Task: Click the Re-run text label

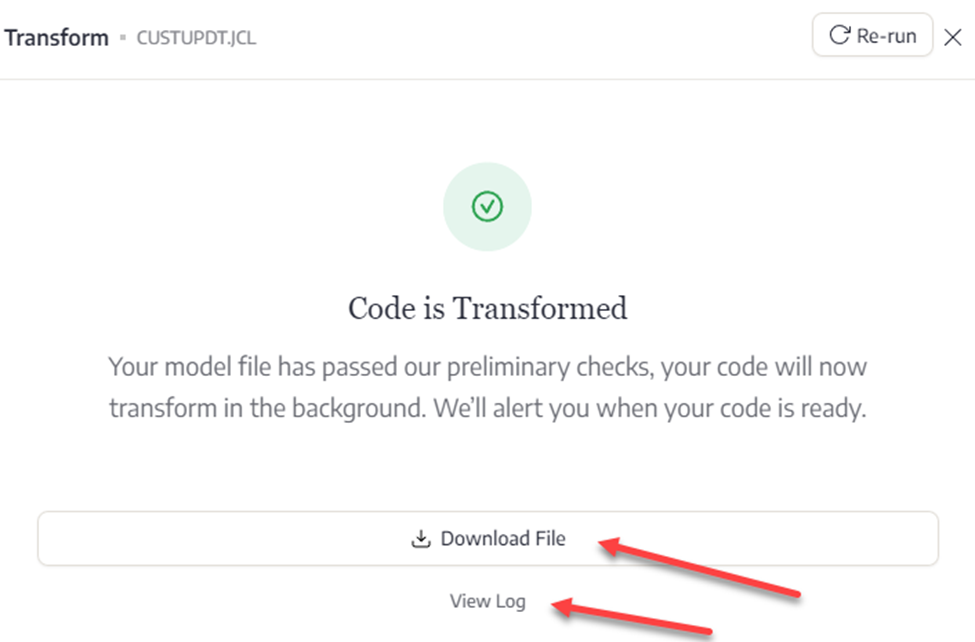Action: pos(886,36)
